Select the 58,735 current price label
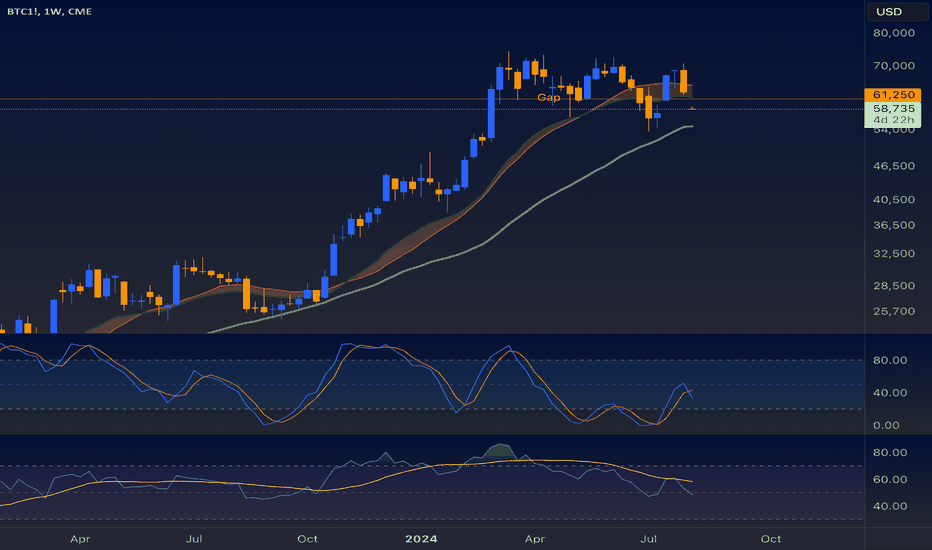 [893, 108]
